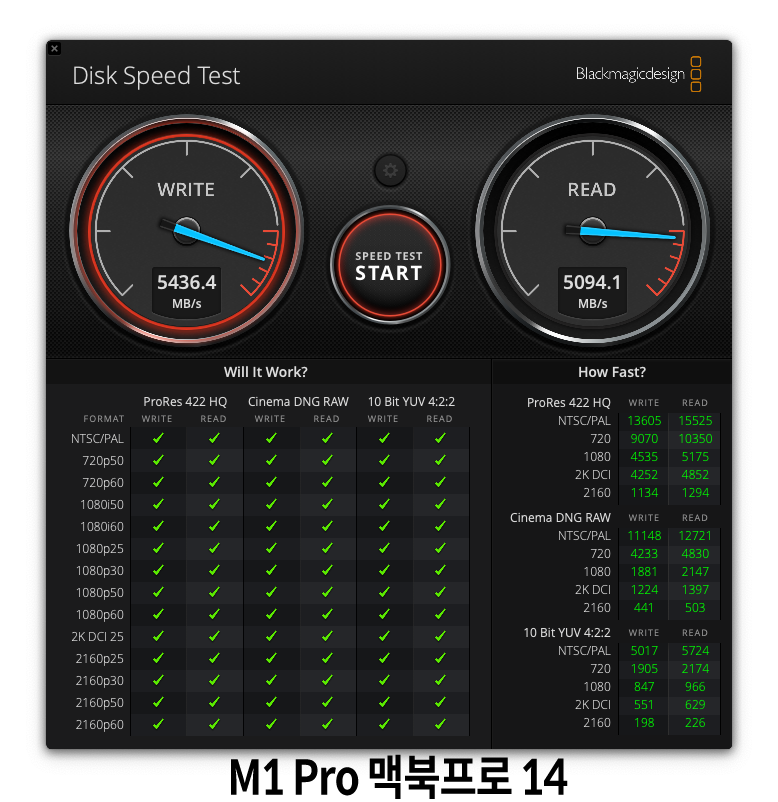Screen dimensions: 778x802
Task: Click YUV 1080 read value 966
Action: [x=695, y=686]
